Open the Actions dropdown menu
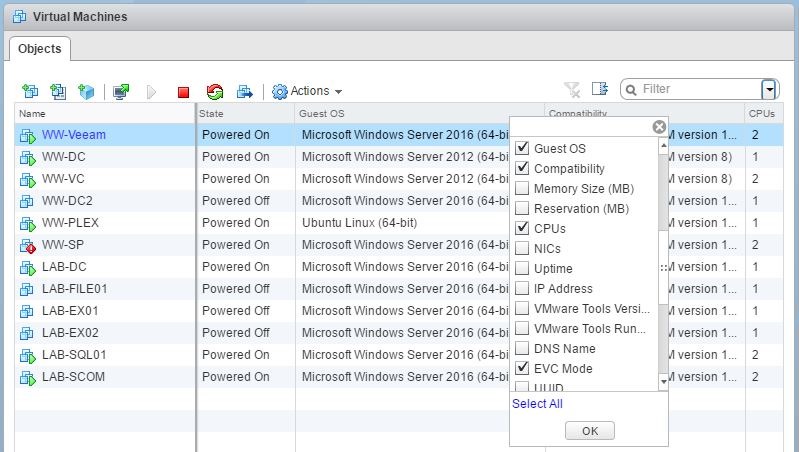Image resolution: width=799 pixels, height=452 pixels. pyautogui.click(x=308, y=91)
